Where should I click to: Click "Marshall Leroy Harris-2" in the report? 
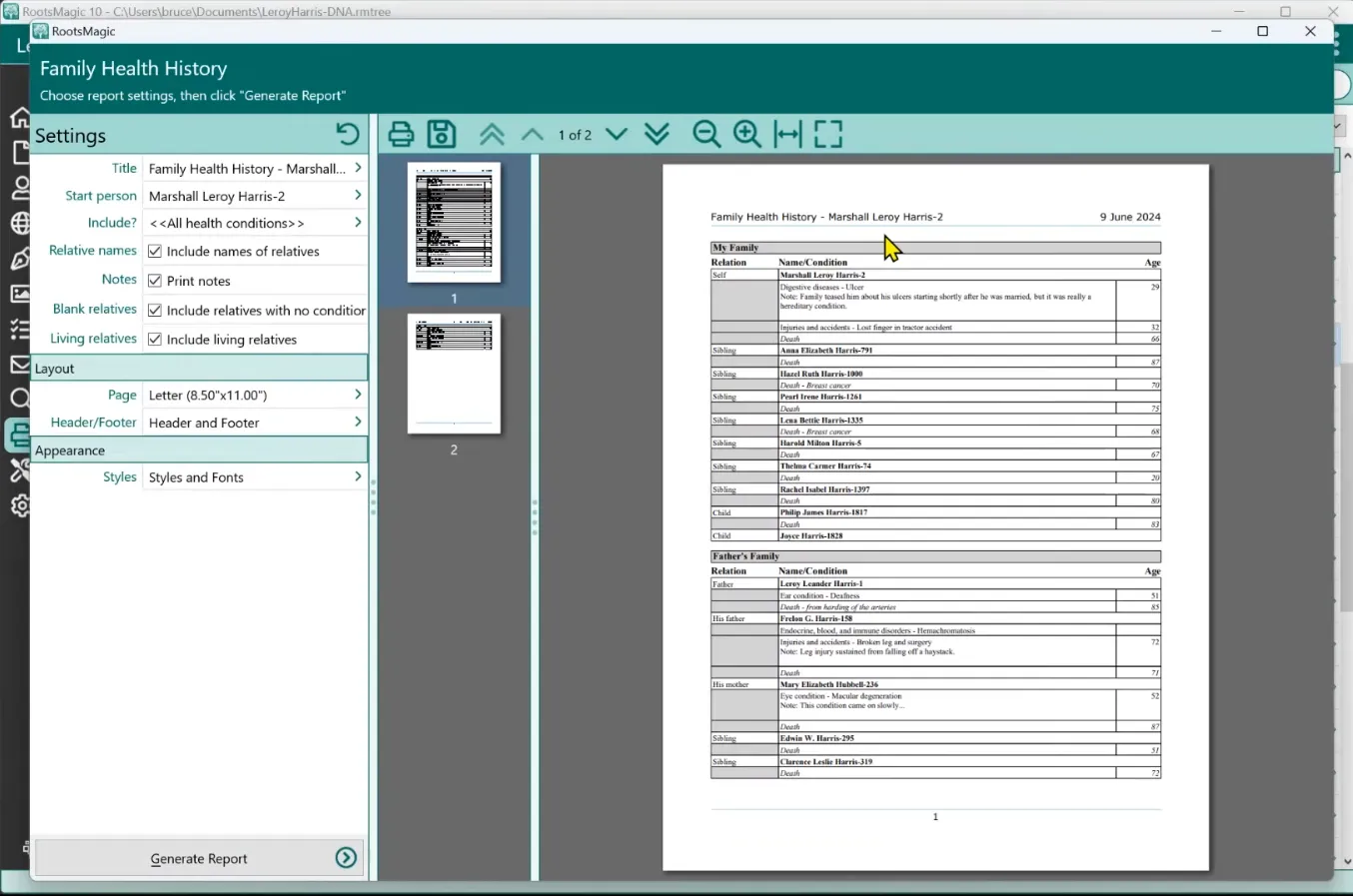coord(822,275)
